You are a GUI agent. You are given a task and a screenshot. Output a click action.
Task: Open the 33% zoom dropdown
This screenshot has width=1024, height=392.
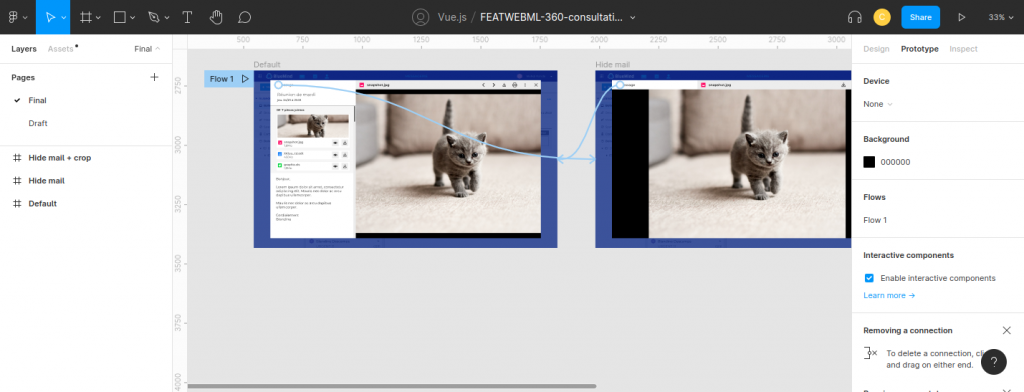(x=1000, y=17)
